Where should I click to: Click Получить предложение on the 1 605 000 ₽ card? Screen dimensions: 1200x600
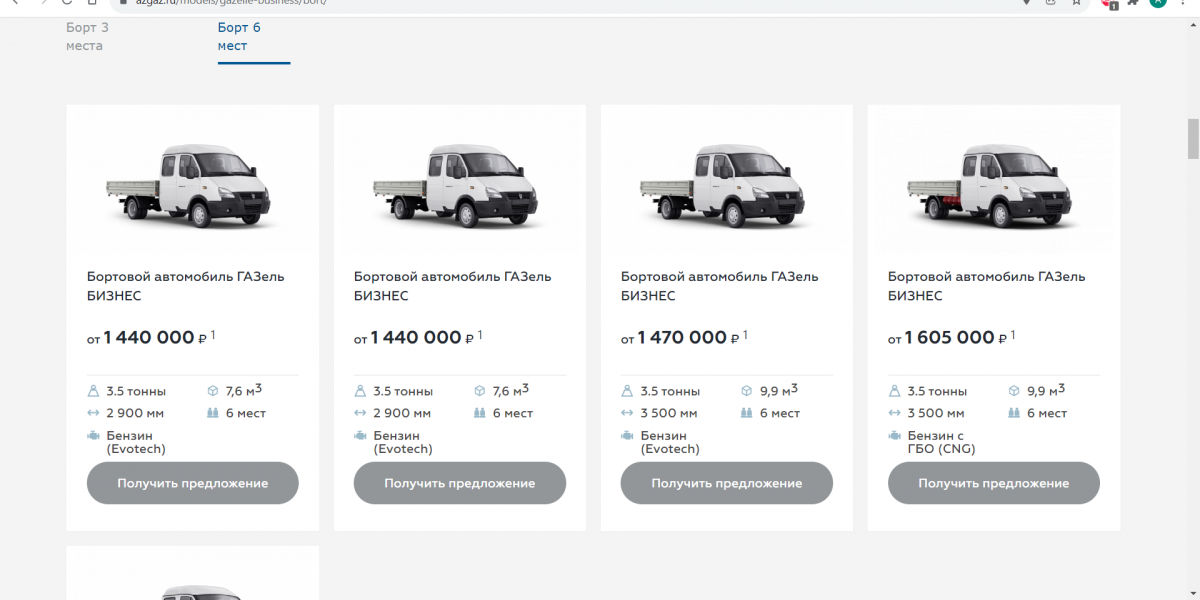click(x=993, y=483)
